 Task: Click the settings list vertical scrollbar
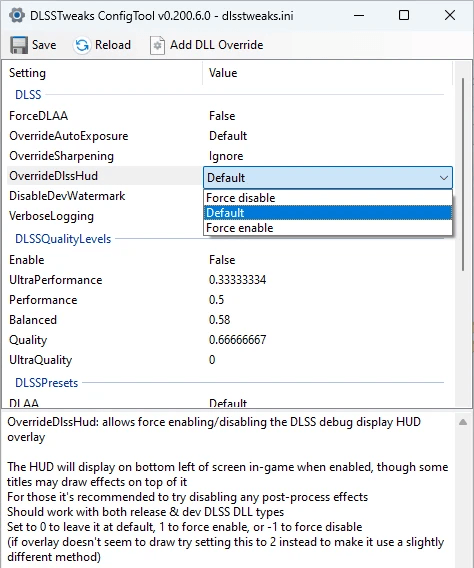pos(463,174)
